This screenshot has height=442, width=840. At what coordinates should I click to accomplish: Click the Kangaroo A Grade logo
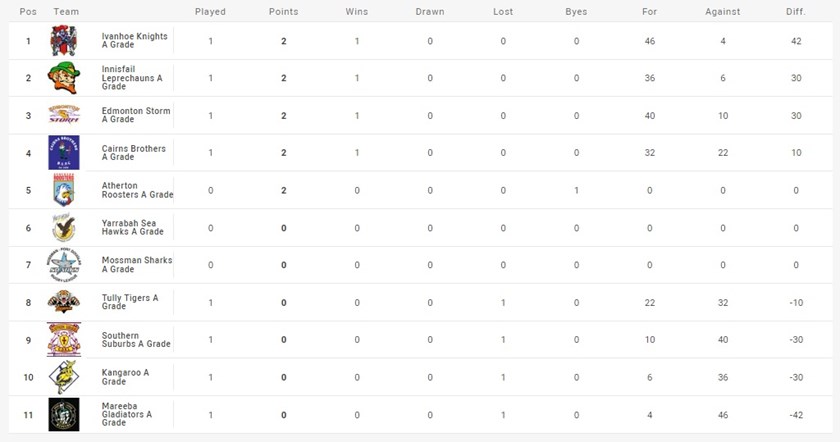[x=63, y=376]
